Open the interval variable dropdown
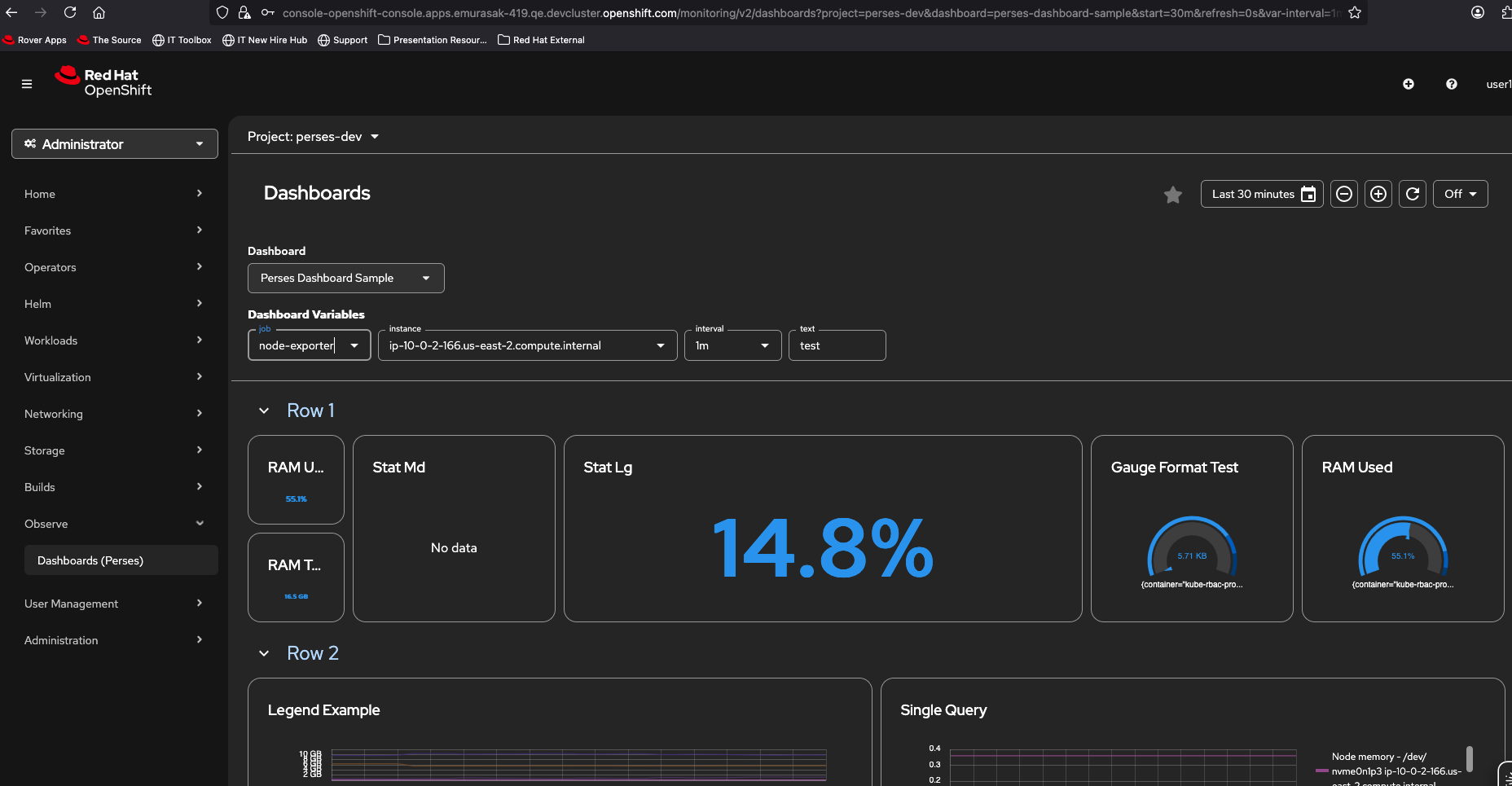 click(x=732, y=346)
